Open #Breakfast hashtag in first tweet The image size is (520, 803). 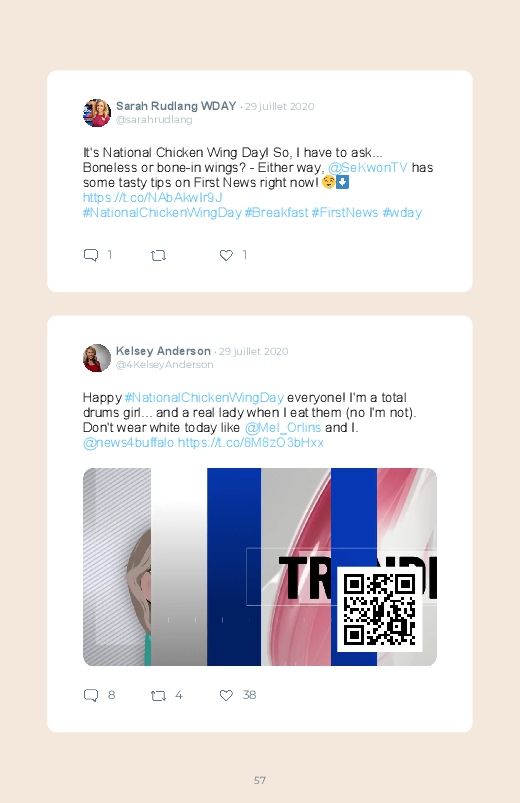coord(277,213)
